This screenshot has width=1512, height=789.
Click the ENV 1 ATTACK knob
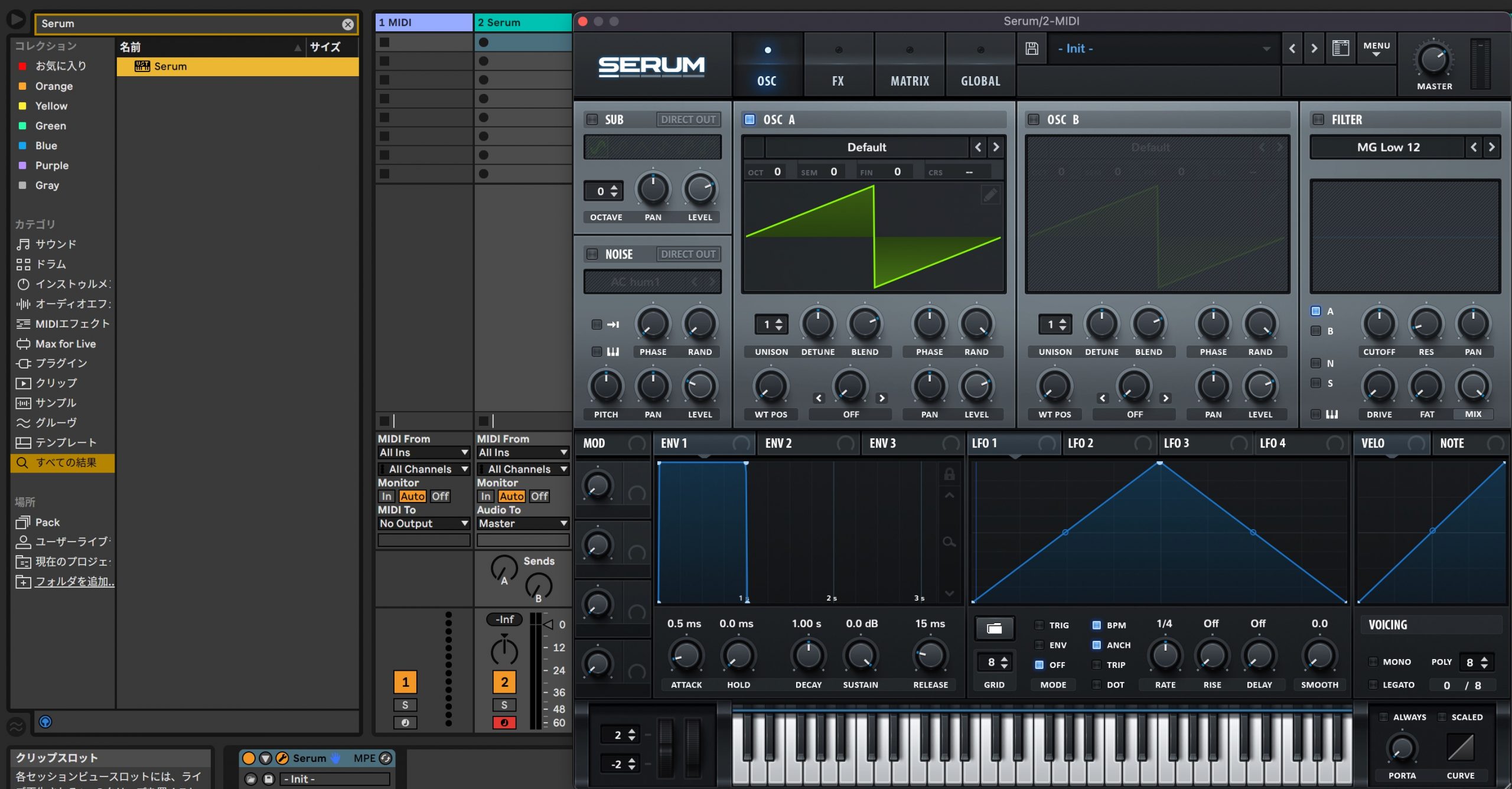point(686,656)
